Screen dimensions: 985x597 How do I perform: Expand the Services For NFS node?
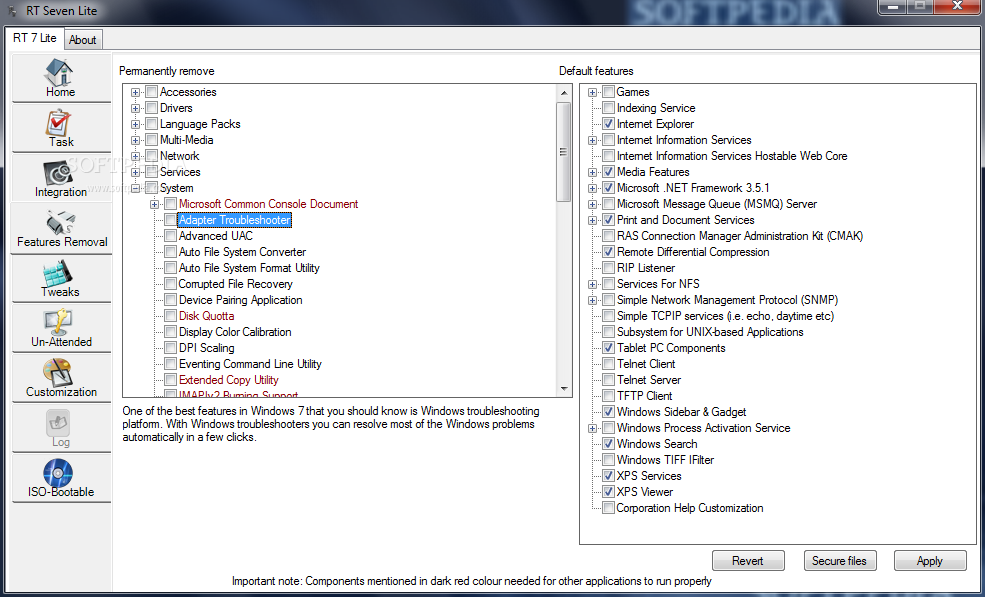(592, 285)
